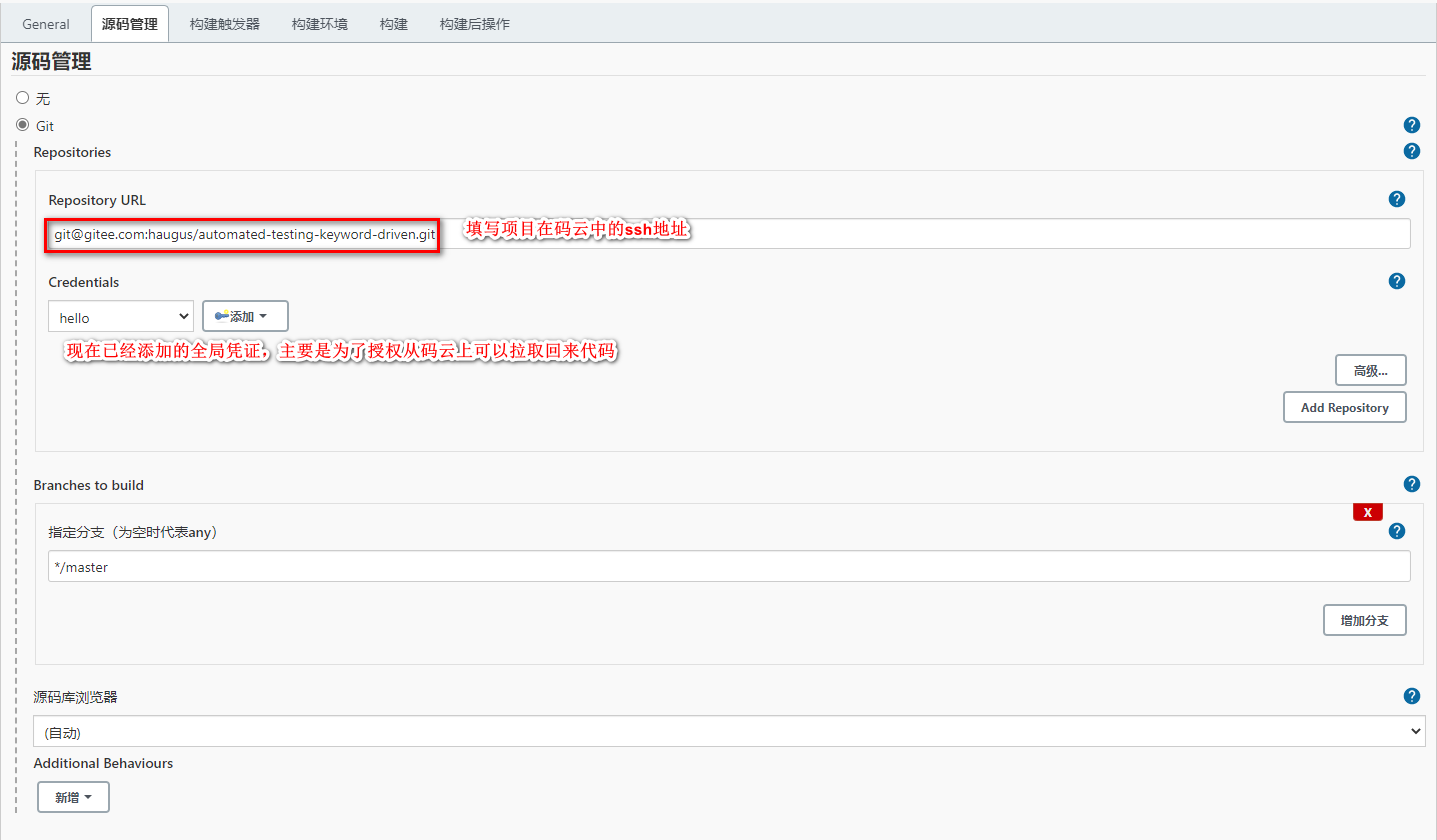Focus the Repository URL input field

tap(729, 234)
